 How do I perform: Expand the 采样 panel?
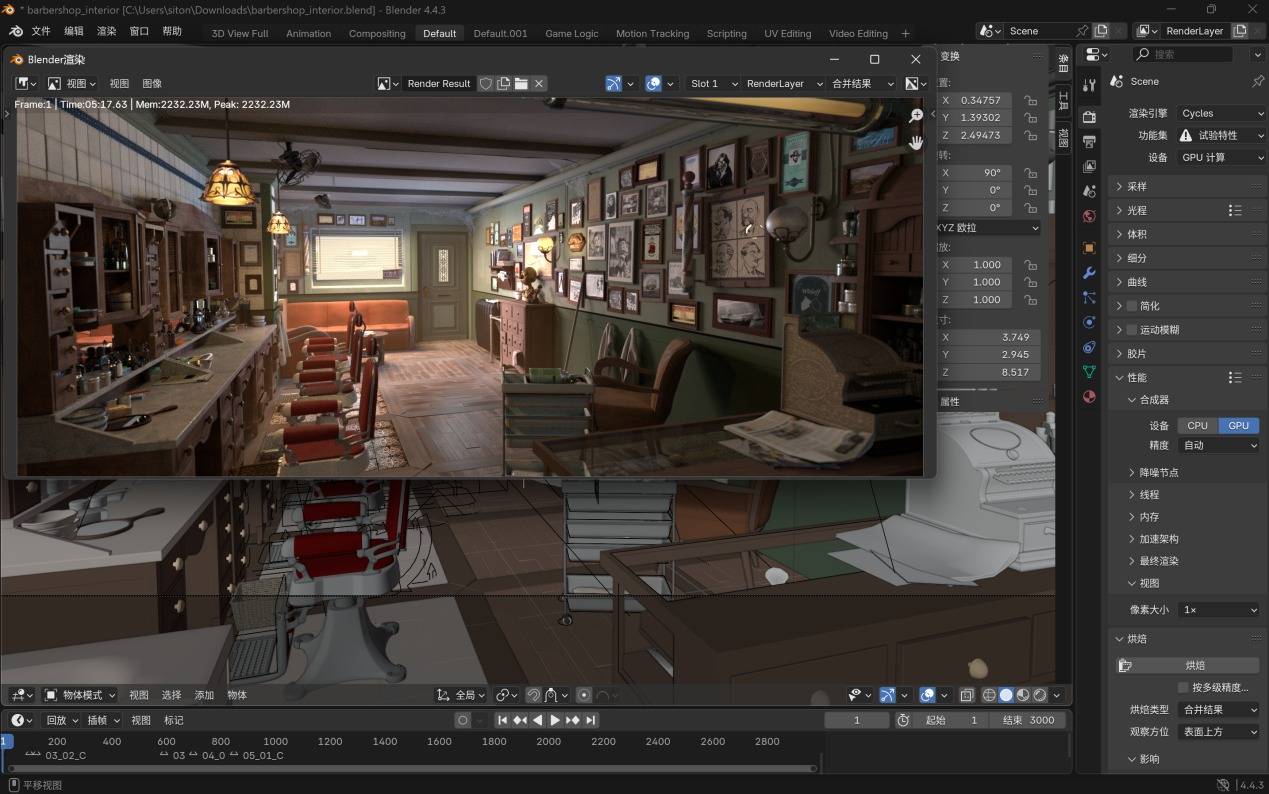[x=1137, y=187]
